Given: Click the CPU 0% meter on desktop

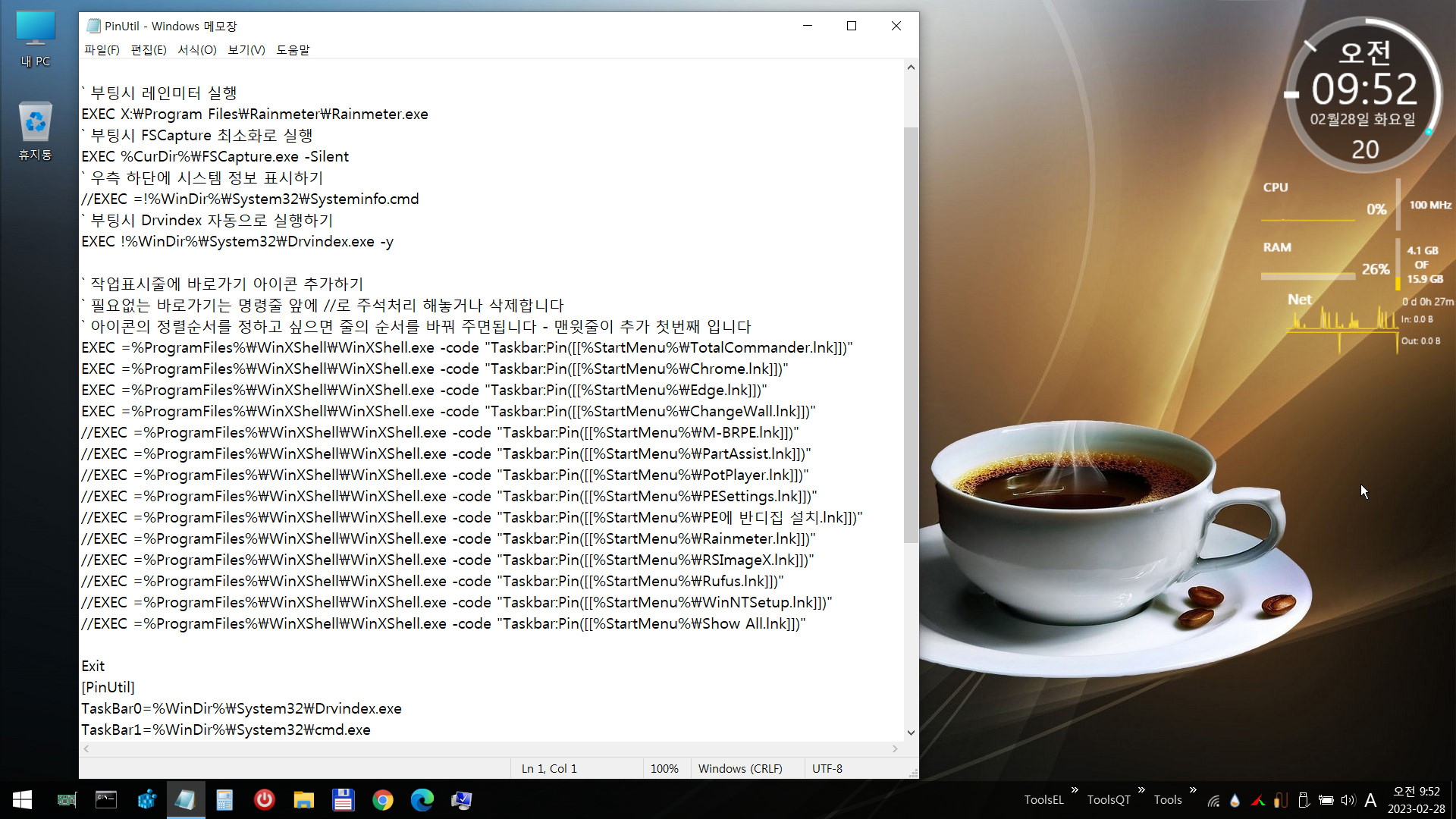Looking at the screenshot, I should [1326, 206].
